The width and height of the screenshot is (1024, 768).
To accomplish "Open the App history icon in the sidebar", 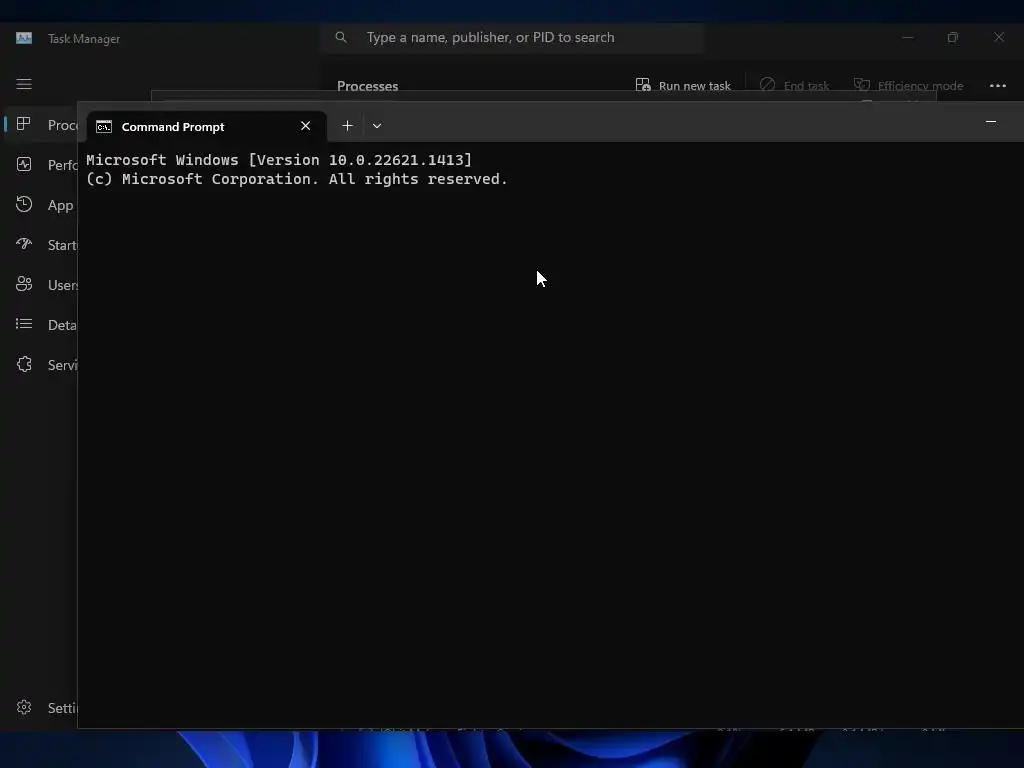I will [24, 204].
